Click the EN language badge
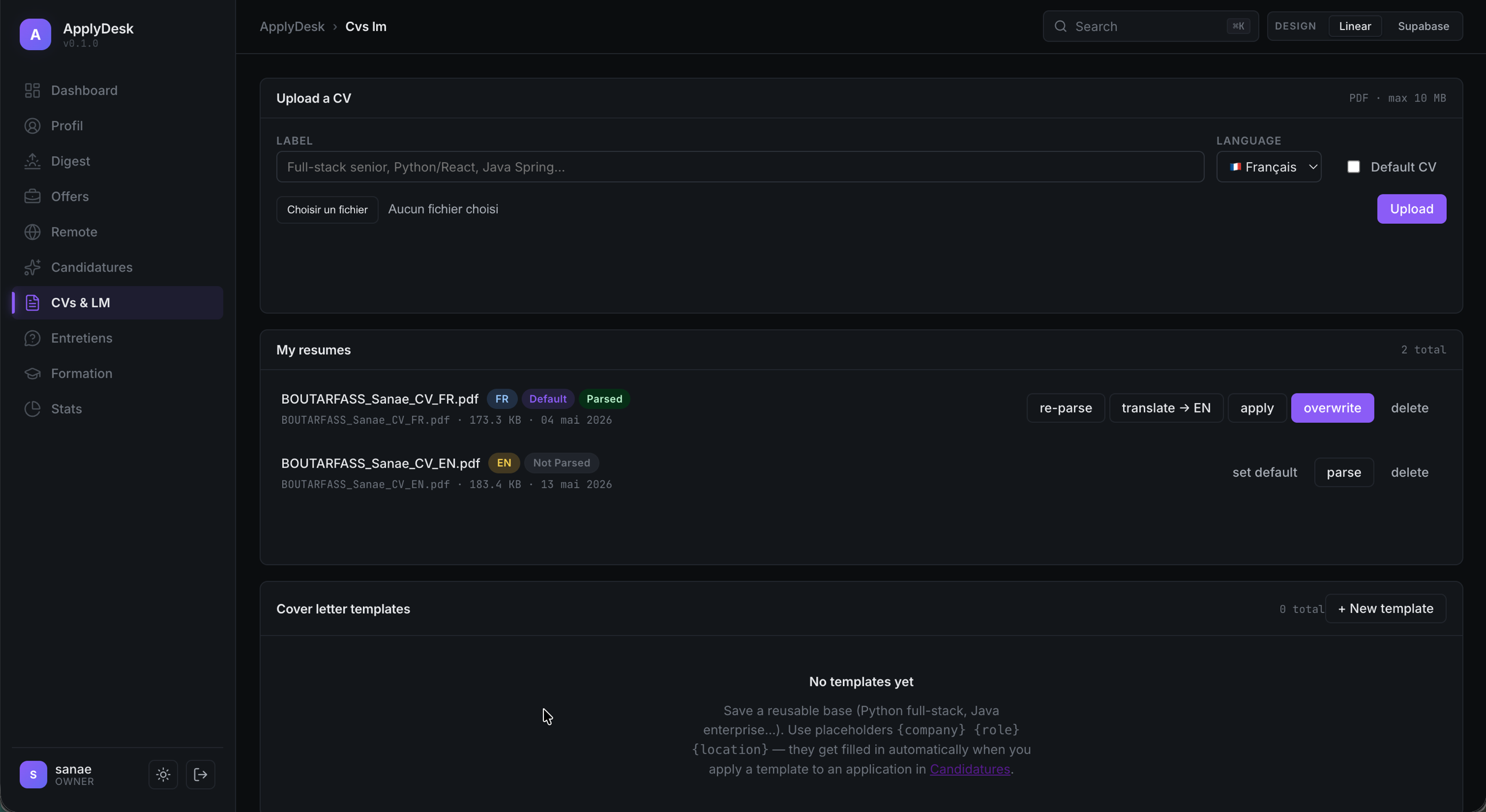Image resolution: width=1486 pixels, height=812 pixels. (504, 463)
